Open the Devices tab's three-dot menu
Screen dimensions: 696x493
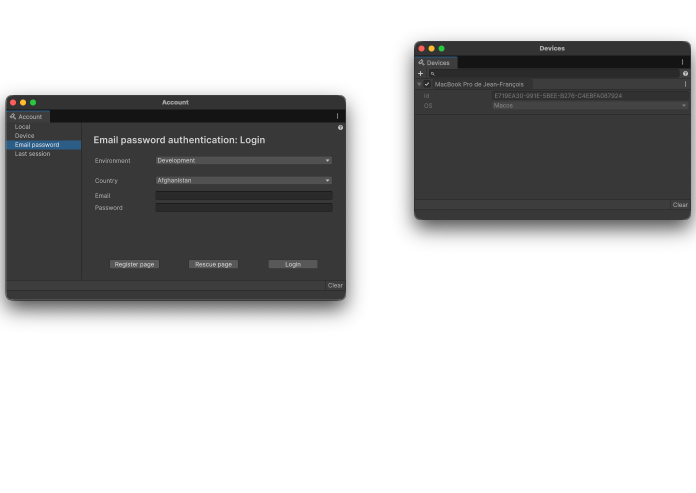pyautogui.click(x=683, y=62)
